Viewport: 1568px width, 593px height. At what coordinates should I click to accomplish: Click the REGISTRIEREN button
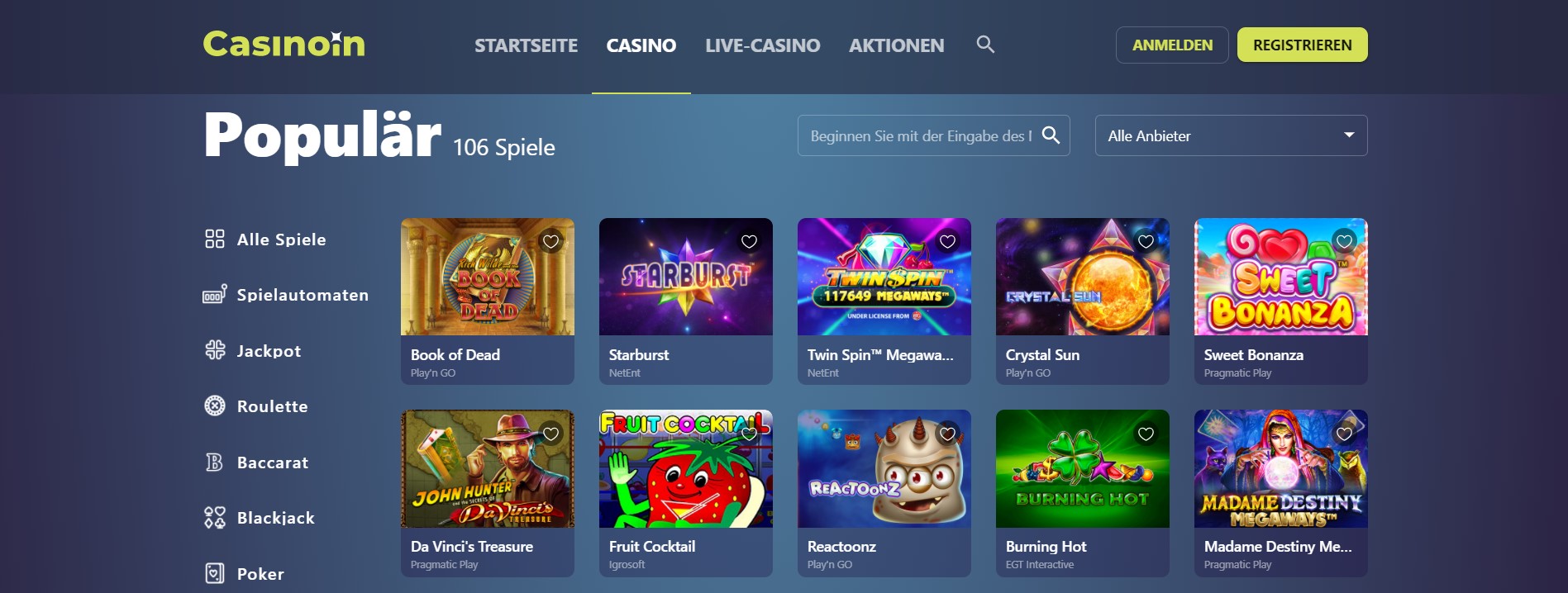pyautogui.click(x=1302, y=45)
